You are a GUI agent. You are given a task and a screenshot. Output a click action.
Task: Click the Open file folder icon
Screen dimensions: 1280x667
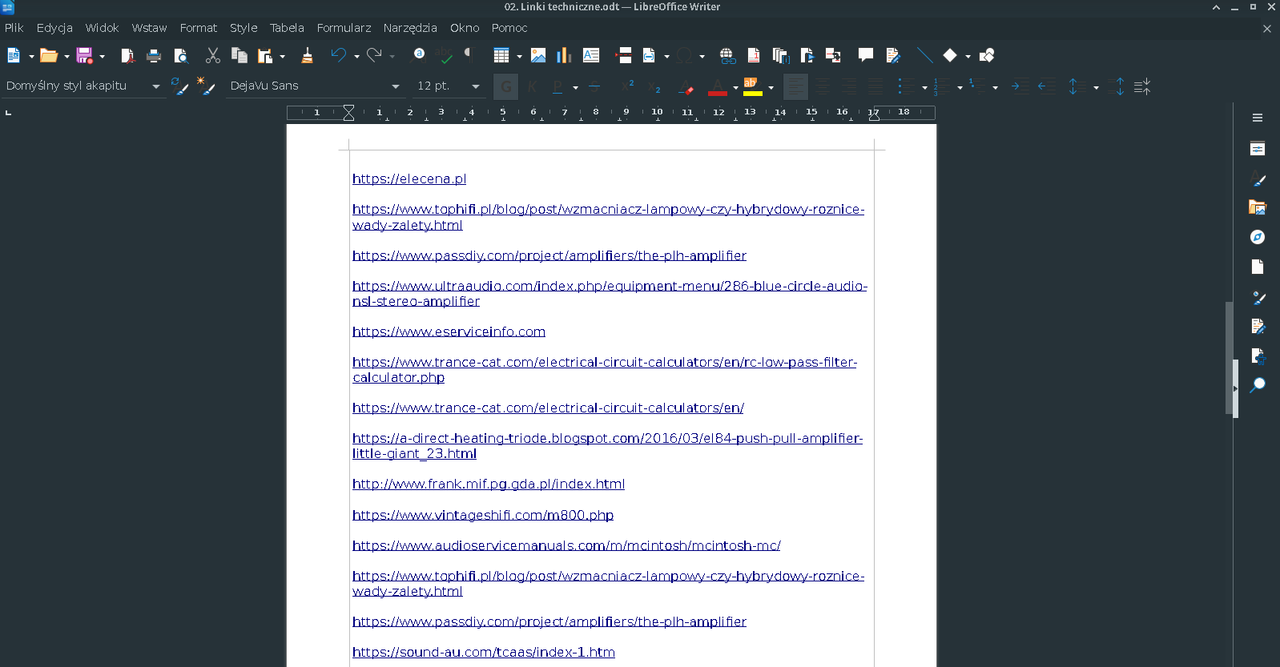48,55
